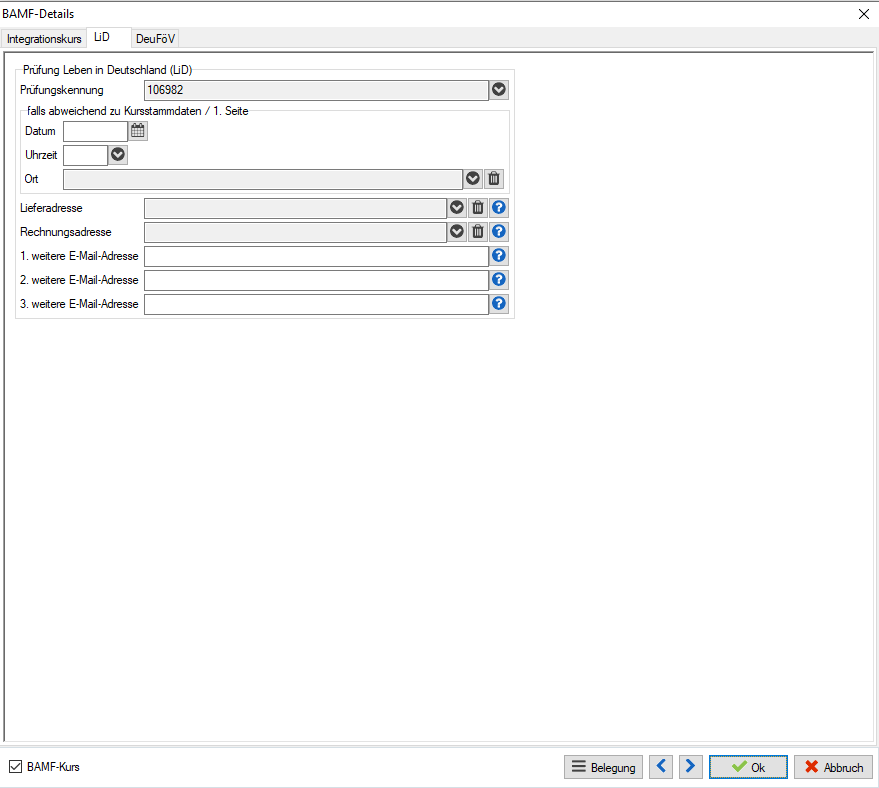Screen dimensions: 879x788
Task: Focus the Uhrzeit input field
Action: (85, 155)
